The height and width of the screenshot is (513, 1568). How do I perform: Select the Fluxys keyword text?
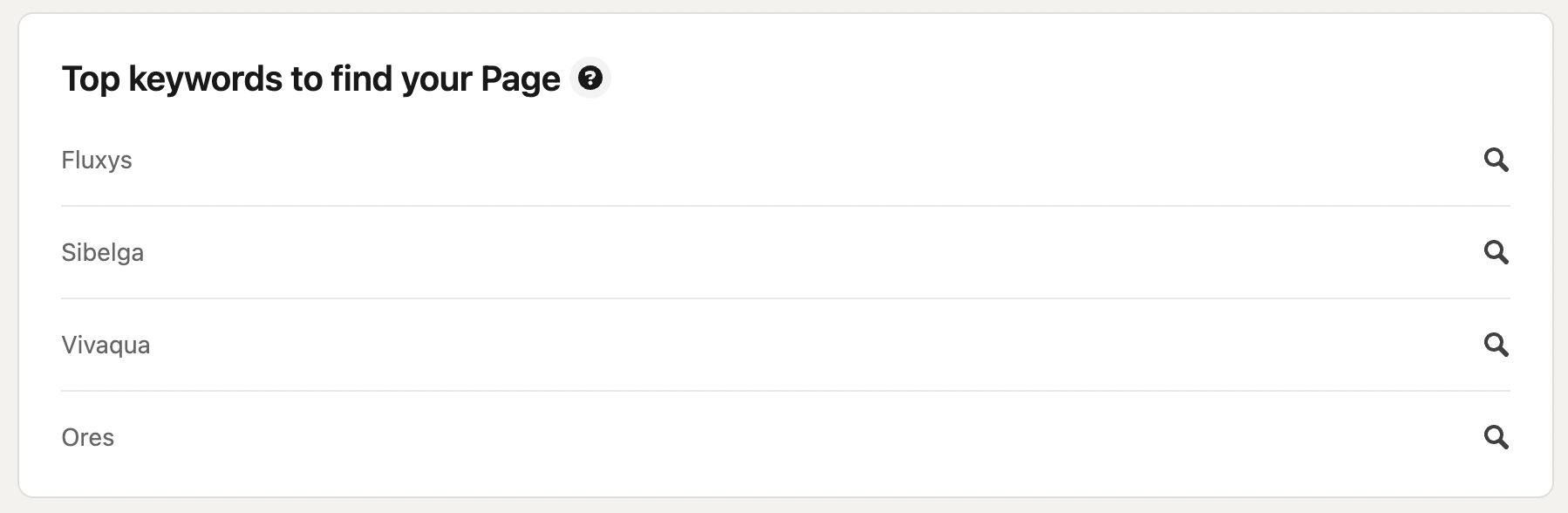tap(97, 161)
